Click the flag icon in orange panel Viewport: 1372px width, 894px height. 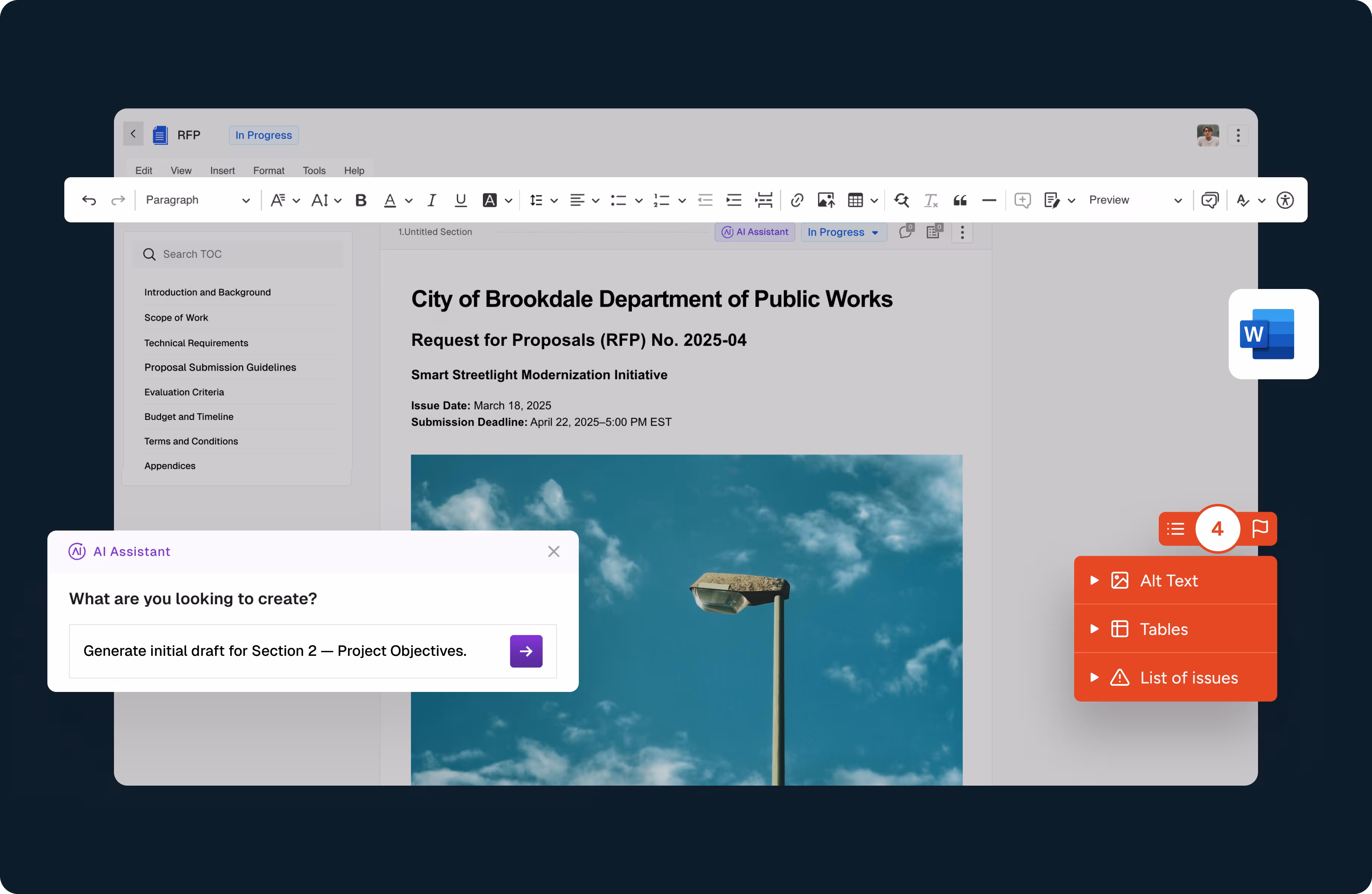coord(1260,528)
